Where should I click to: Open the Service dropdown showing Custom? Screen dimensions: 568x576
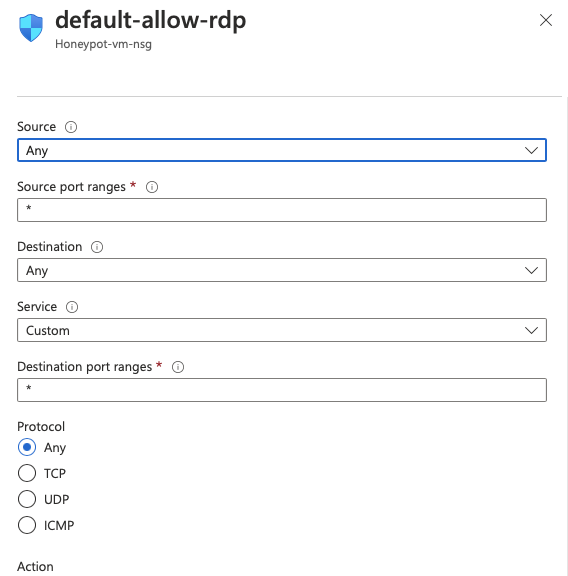coord(282,330)
